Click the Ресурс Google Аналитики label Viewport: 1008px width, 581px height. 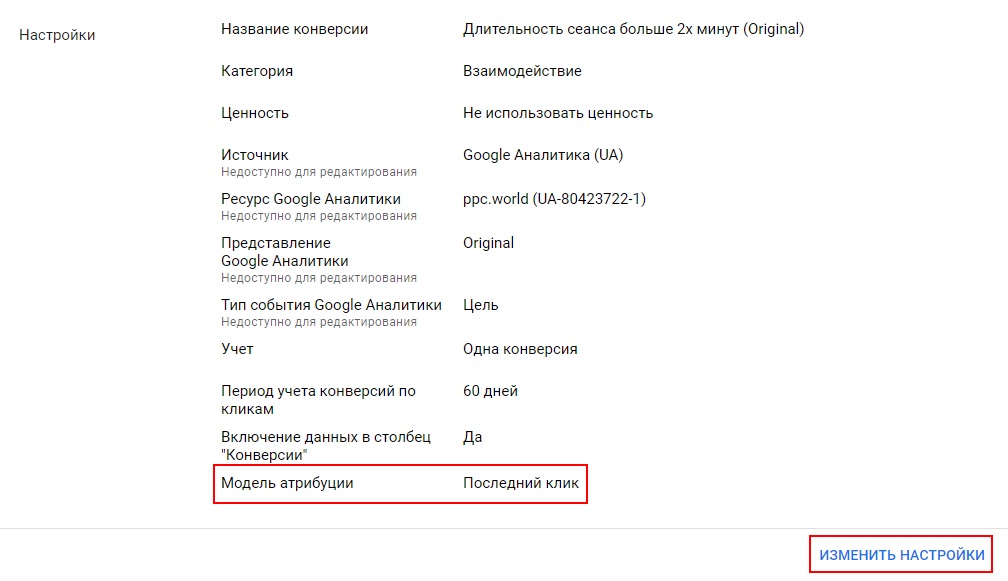311,199
